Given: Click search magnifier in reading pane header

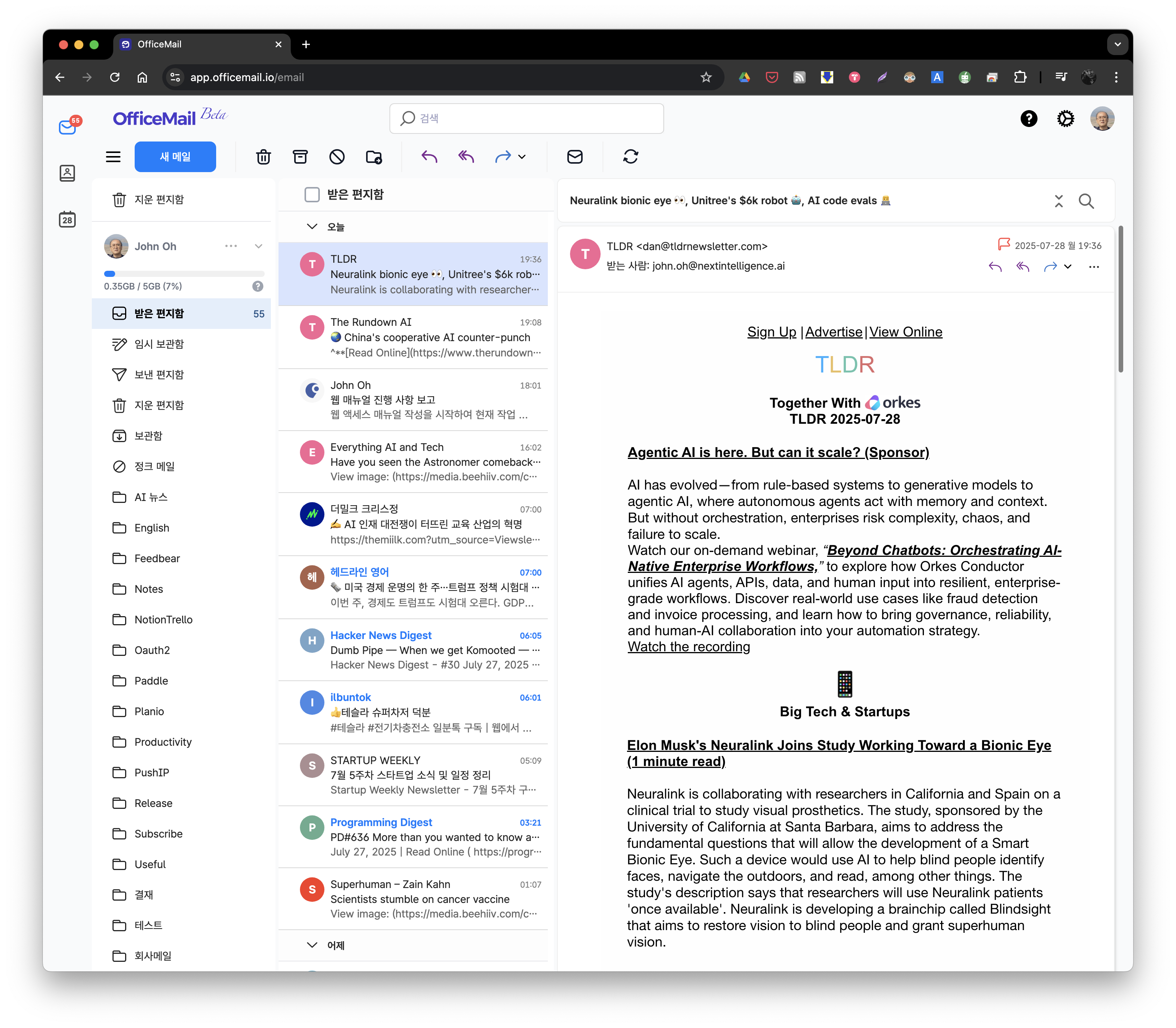Looking at the screenshot, I should pos(1086,201).
